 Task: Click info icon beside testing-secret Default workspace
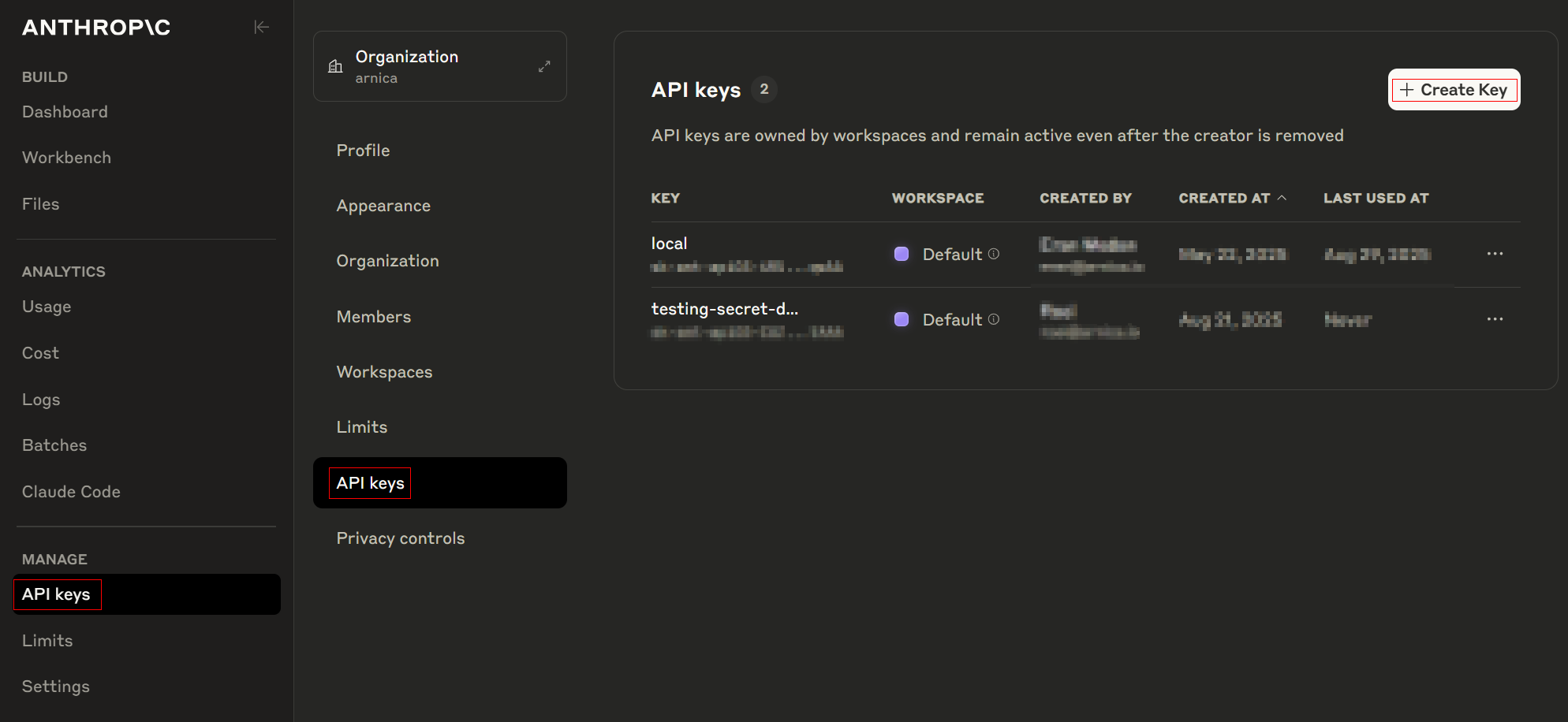(994, 319)
